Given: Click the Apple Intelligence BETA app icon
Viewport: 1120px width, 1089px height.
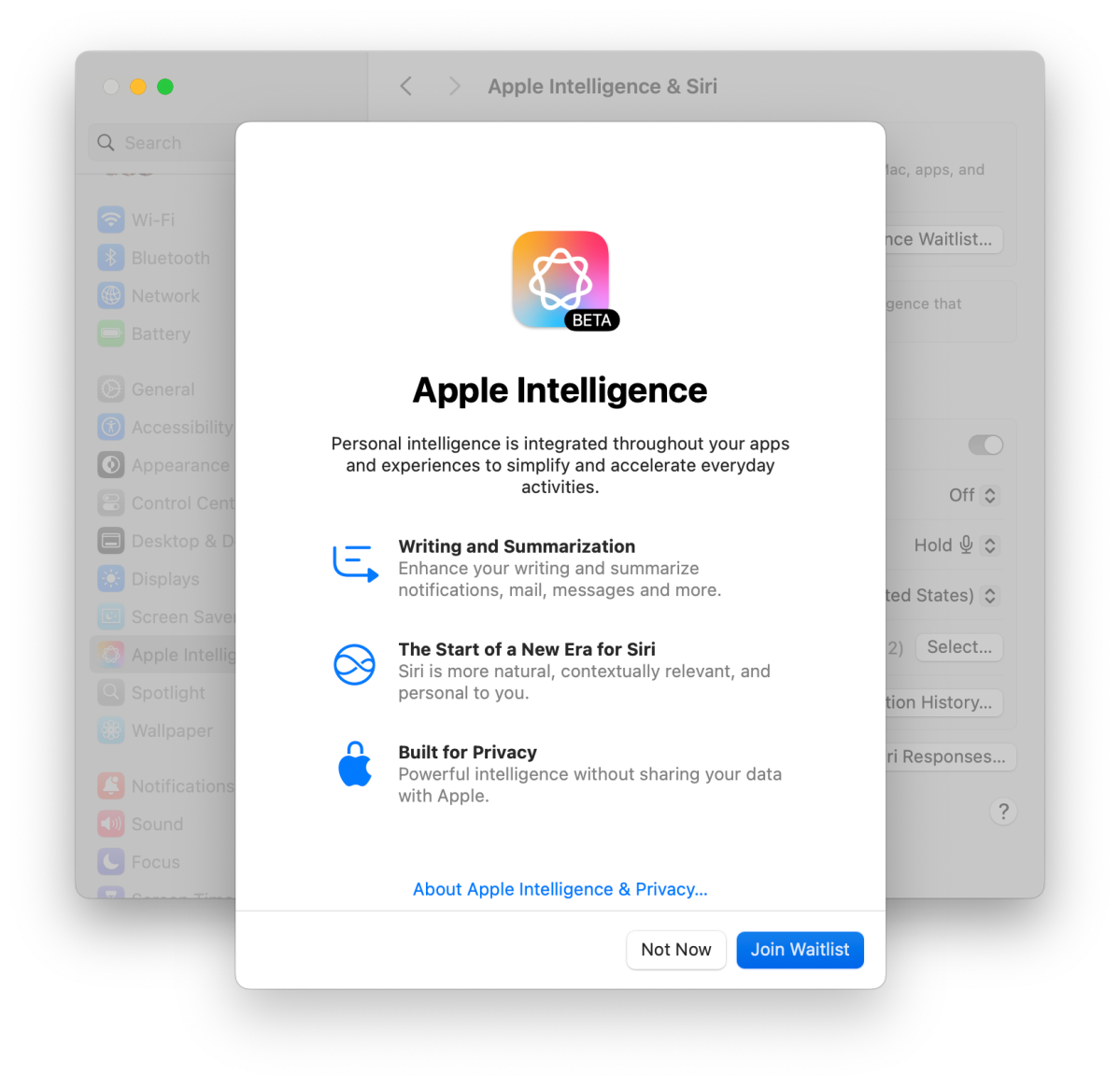Looking at the screenshot, I should [x=562, y=280].
